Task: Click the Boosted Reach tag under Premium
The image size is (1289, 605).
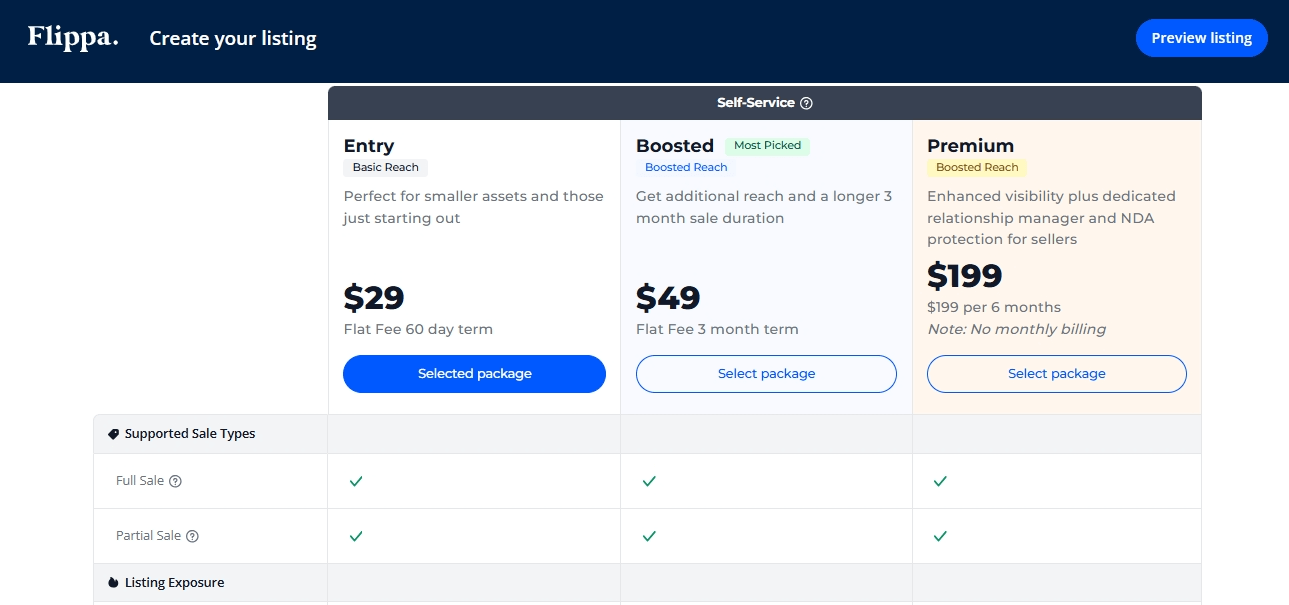Action: (977, 167)
